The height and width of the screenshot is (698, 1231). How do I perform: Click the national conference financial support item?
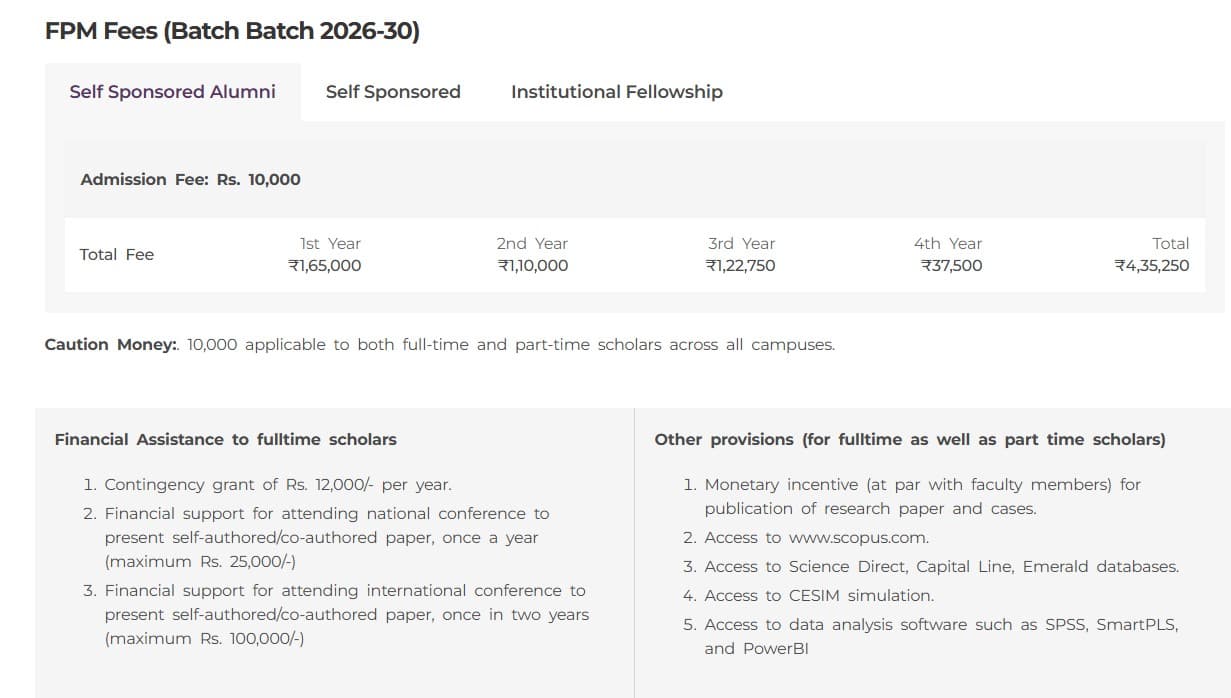326,538
